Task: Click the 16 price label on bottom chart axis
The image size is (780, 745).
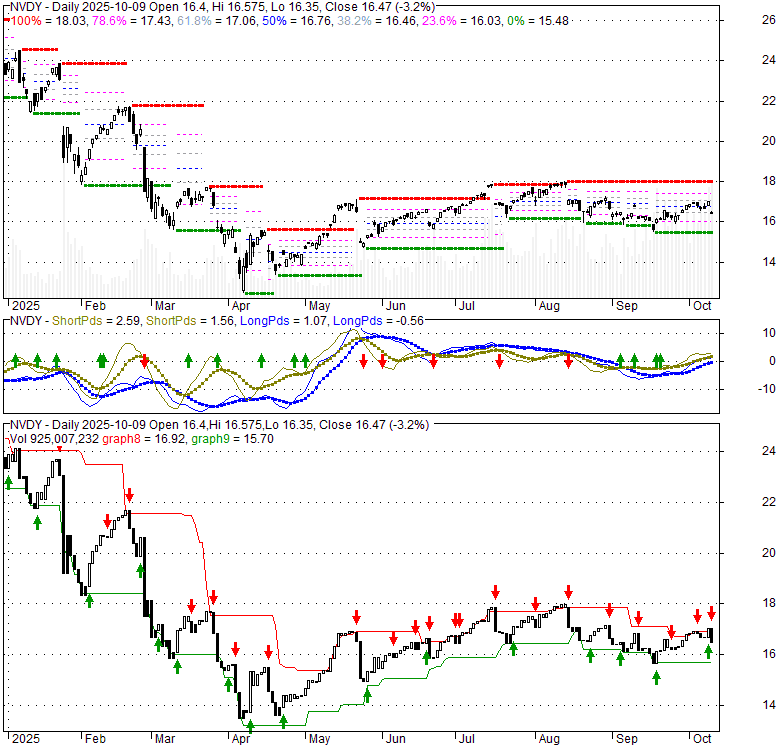Action: click(769, 654)
